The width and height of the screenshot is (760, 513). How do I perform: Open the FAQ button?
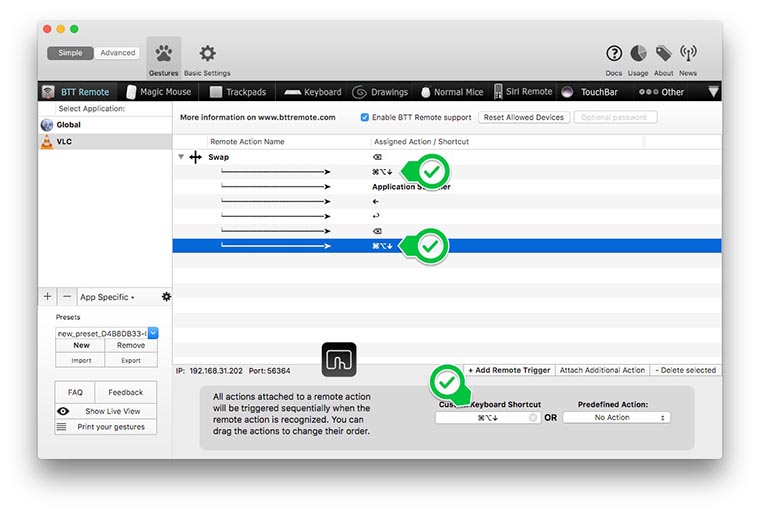pyautogui.click(x=75, y=392)
